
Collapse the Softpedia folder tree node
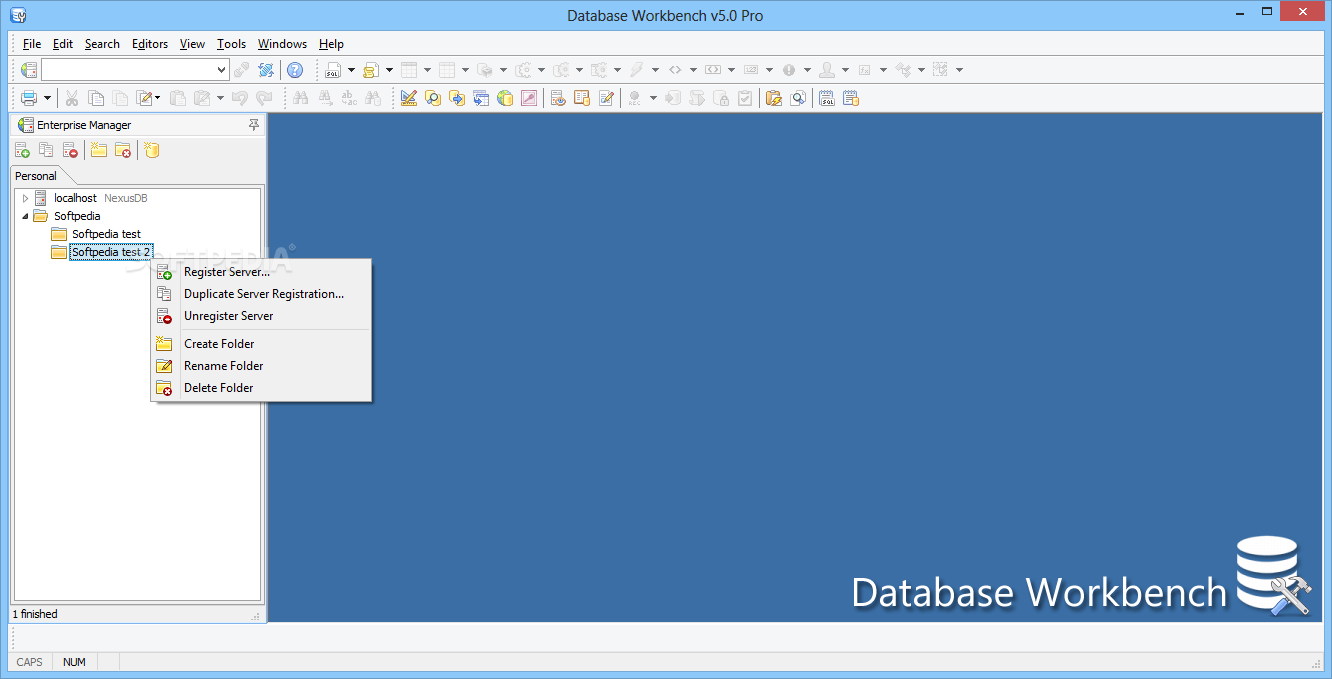click(26, 216)
